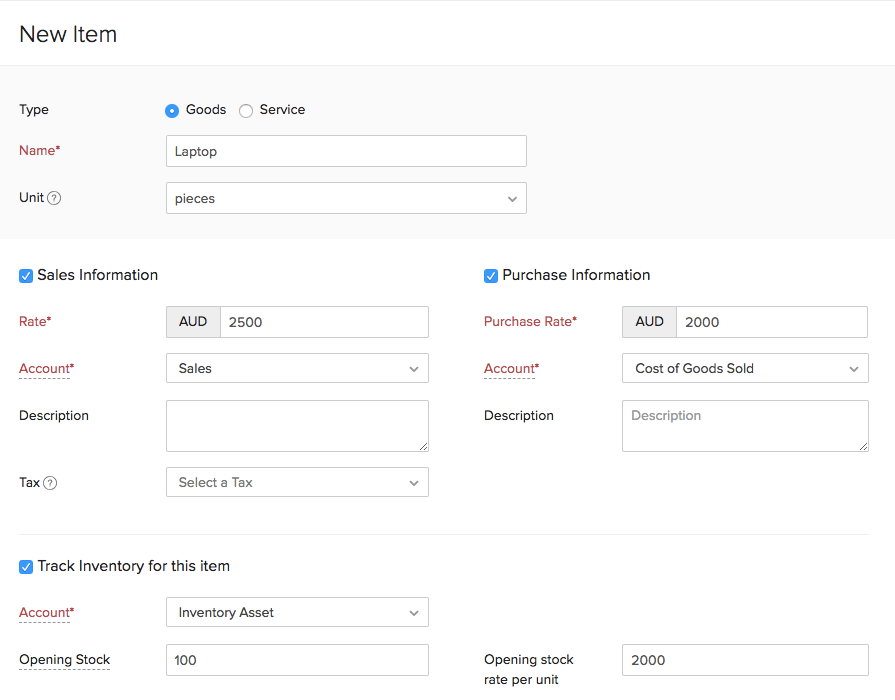This screenshot has height=700, width=895.
Task: Click the Purchase Rate field with 2000
Action: click(x=770, y=322)
